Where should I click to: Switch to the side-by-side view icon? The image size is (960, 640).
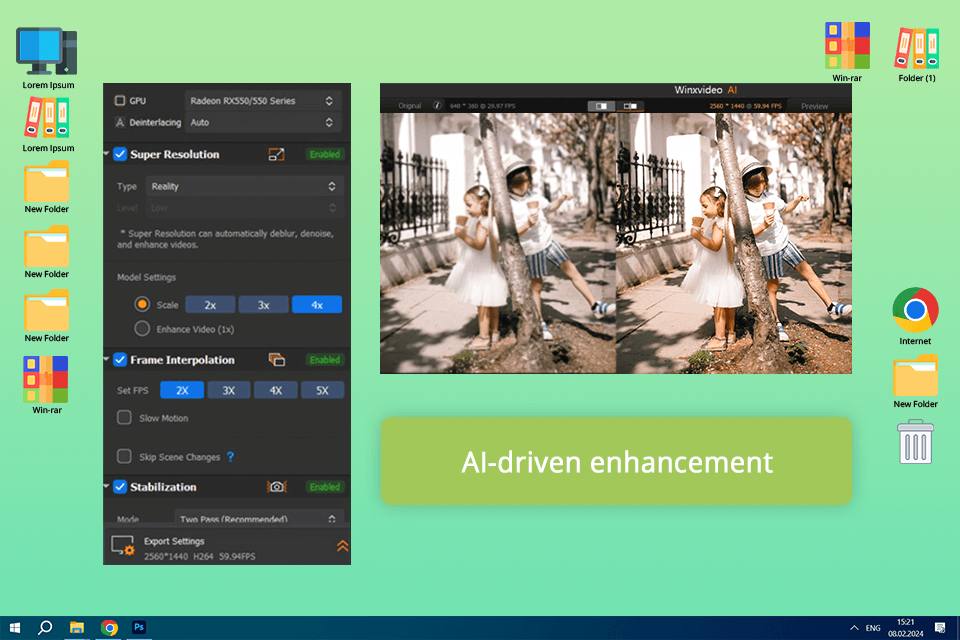click(x=630, y=106)
